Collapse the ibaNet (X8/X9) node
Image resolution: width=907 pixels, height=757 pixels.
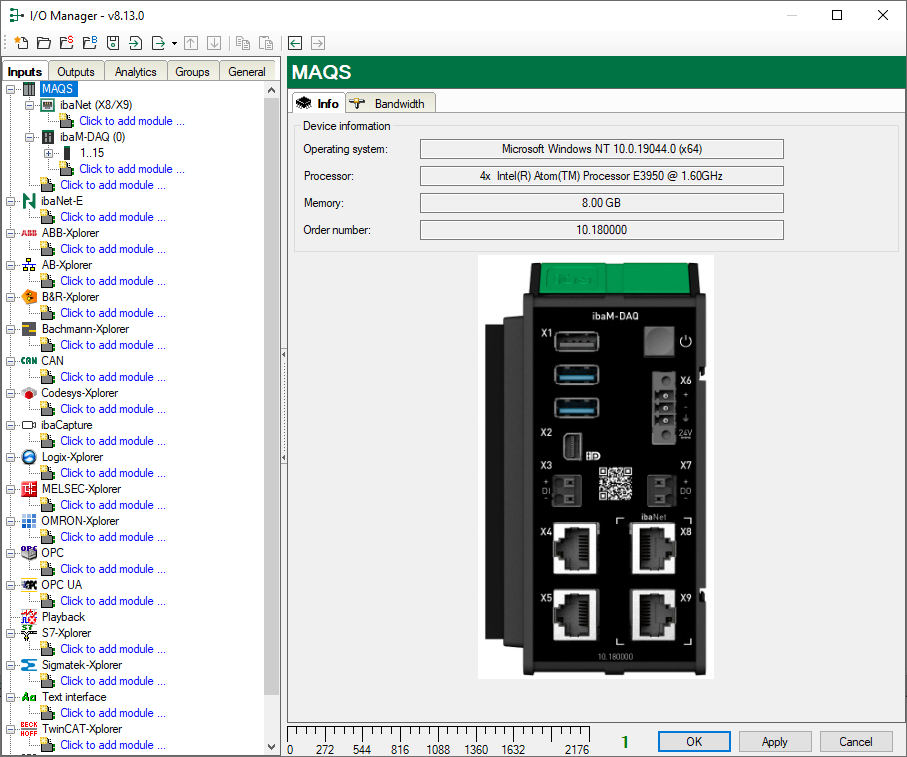click(x=30, y=105)
